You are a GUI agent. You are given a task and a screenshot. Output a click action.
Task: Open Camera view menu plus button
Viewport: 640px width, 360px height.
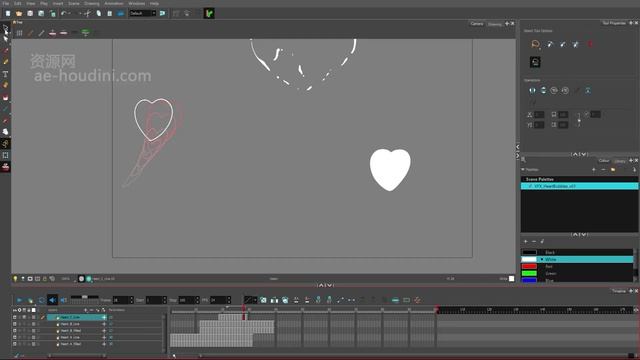[x=507, y=24]
